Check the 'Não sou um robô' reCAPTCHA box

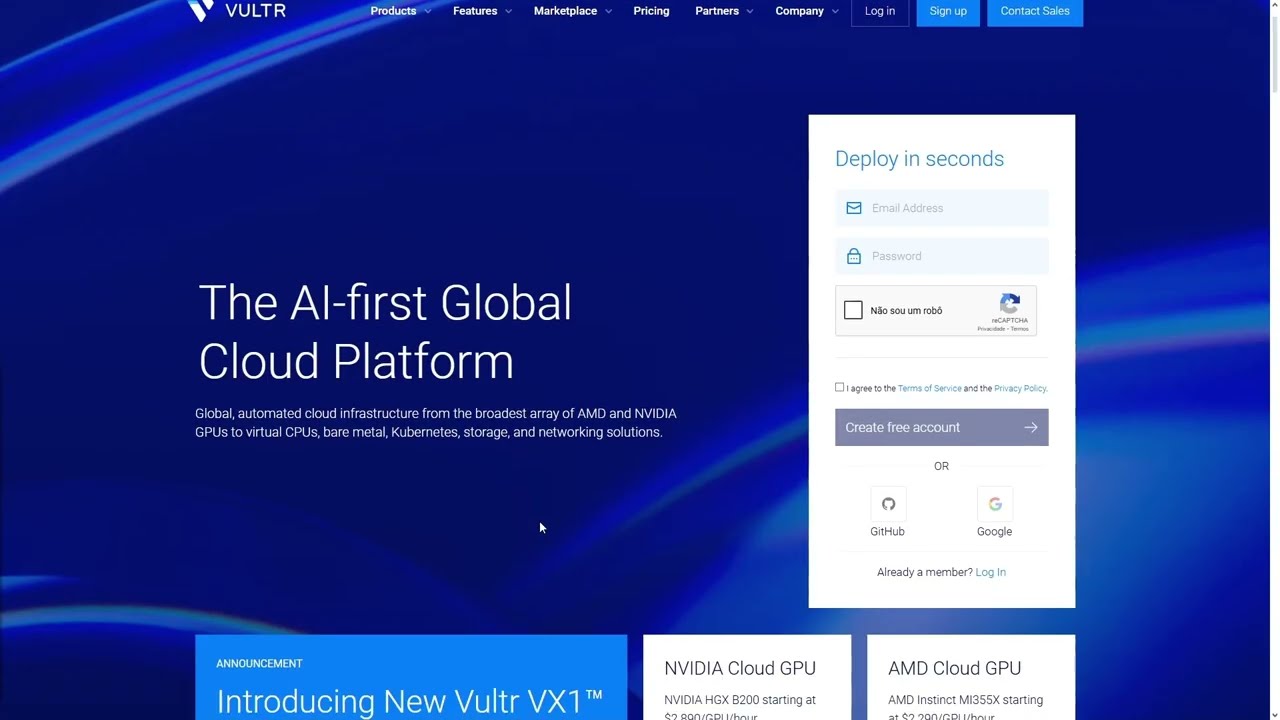[x=853, y=310]
